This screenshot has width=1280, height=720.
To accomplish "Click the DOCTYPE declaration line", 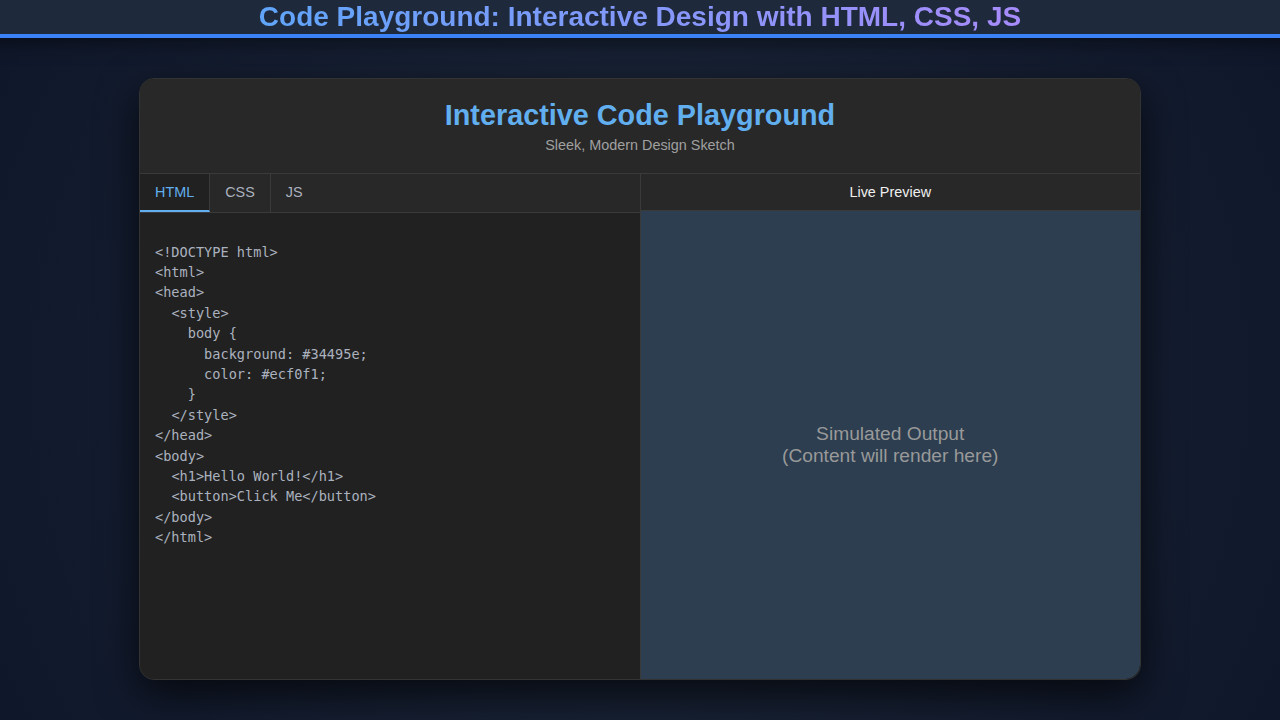I will (216, 252).
